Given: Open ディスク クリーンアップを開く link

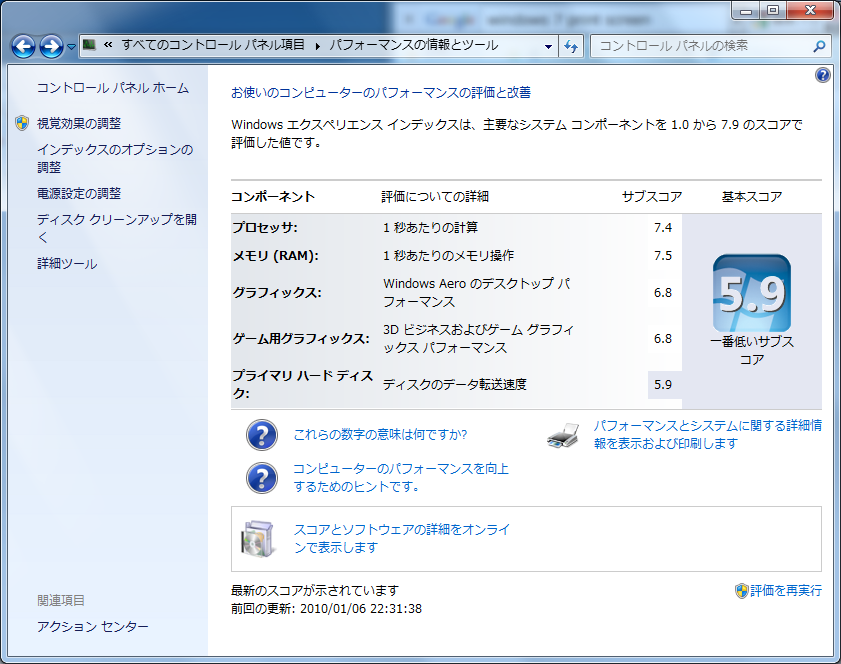Looking at the screenshot, I should tap(116, 228).
